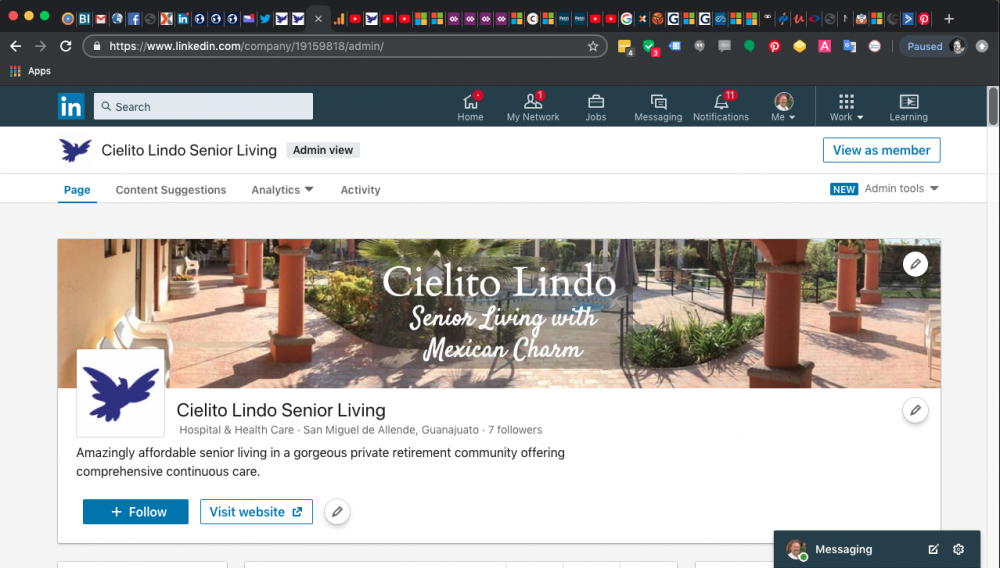Viewport: 1000px width, 568px height.
Task: Switch to the Activity tab
Action: tap(360, 190)
